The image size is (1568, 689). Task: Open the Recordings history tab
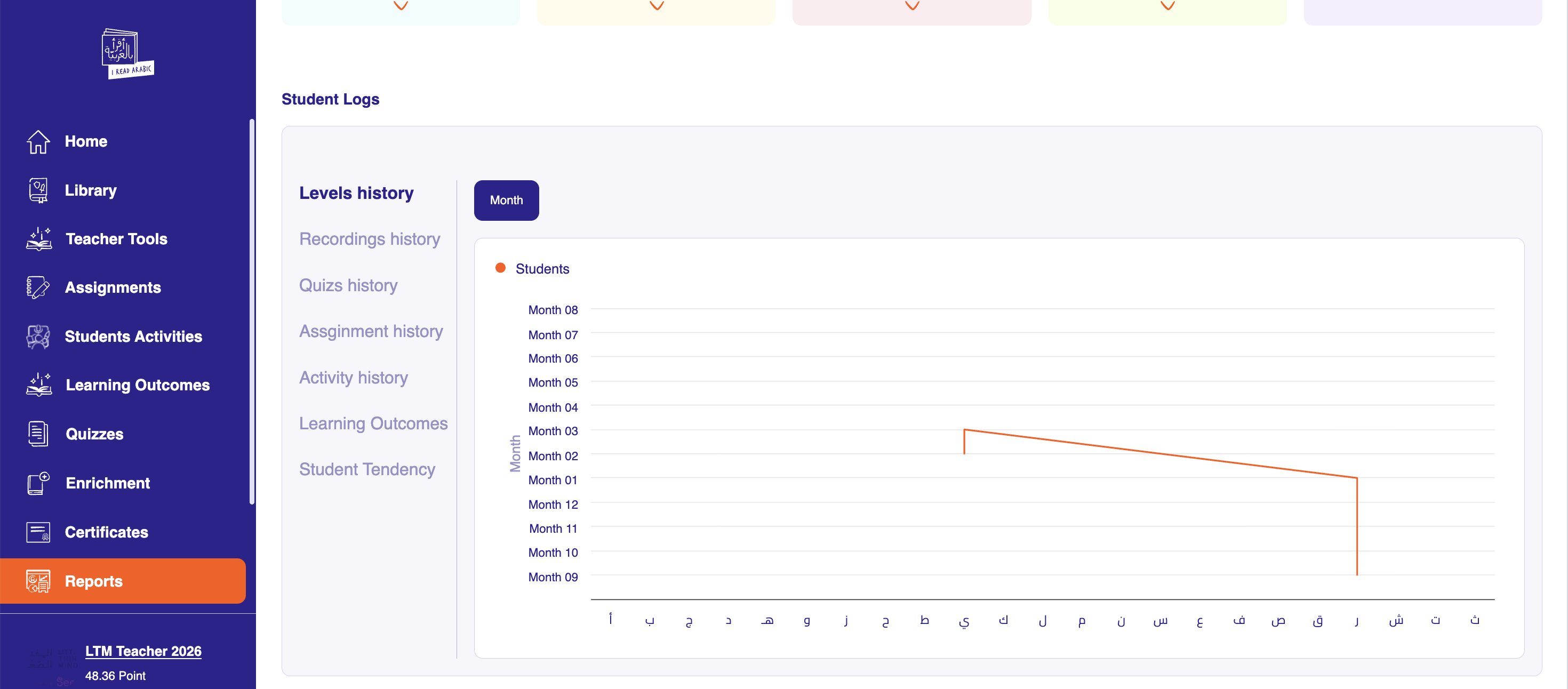[x=369, y=238]
